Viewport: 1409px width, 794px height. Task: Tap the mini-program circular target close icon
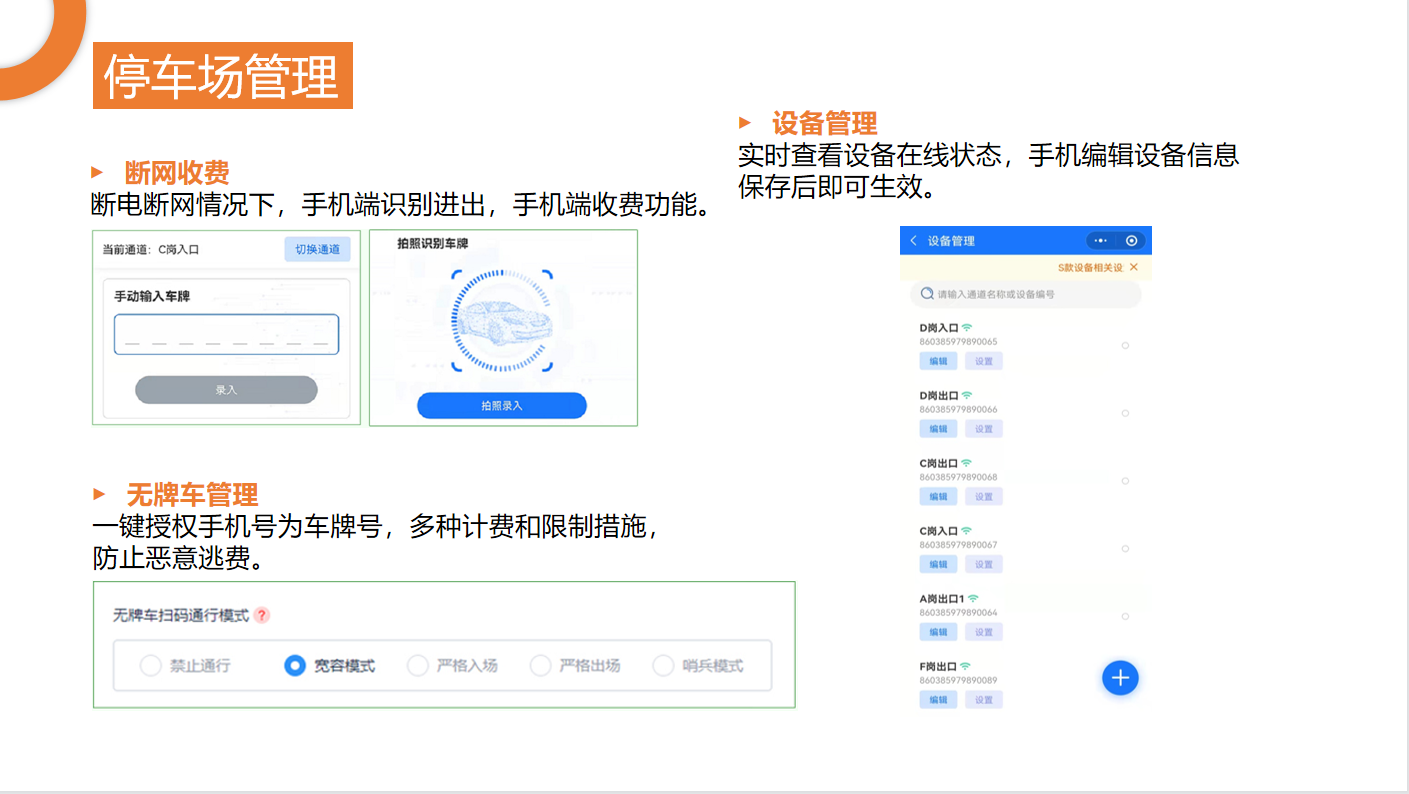[x=1131, y=241]
